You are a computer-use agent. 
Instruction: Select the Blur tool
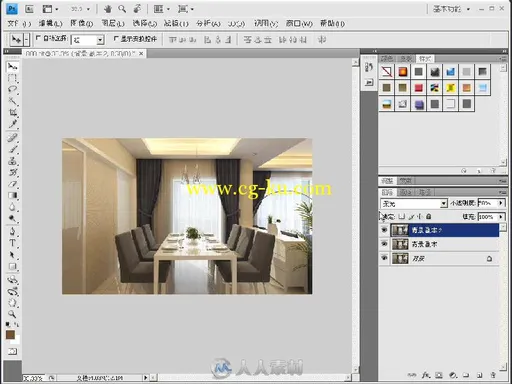12,207
